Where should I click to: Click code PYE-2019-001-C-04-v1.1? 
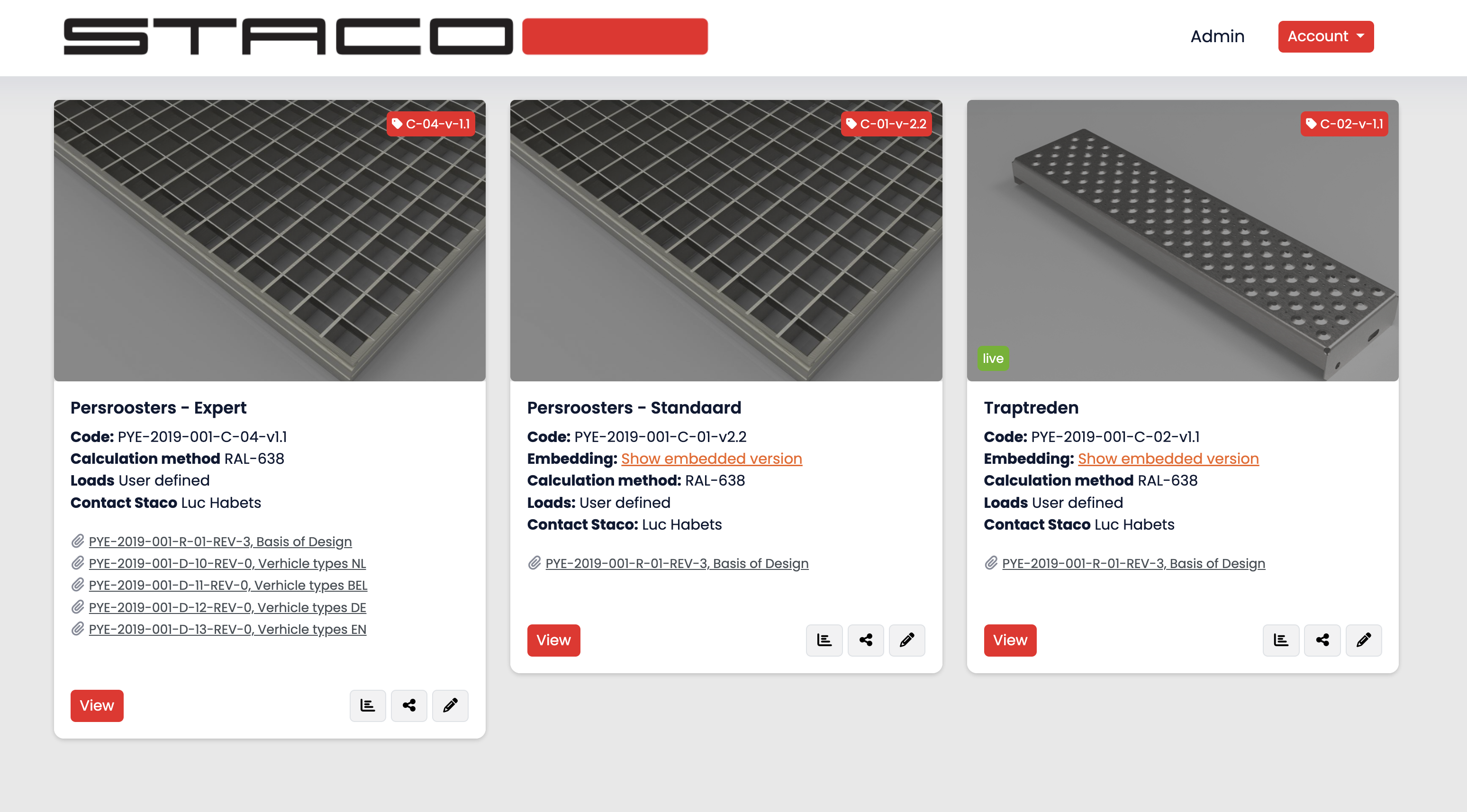click(202, 437)
